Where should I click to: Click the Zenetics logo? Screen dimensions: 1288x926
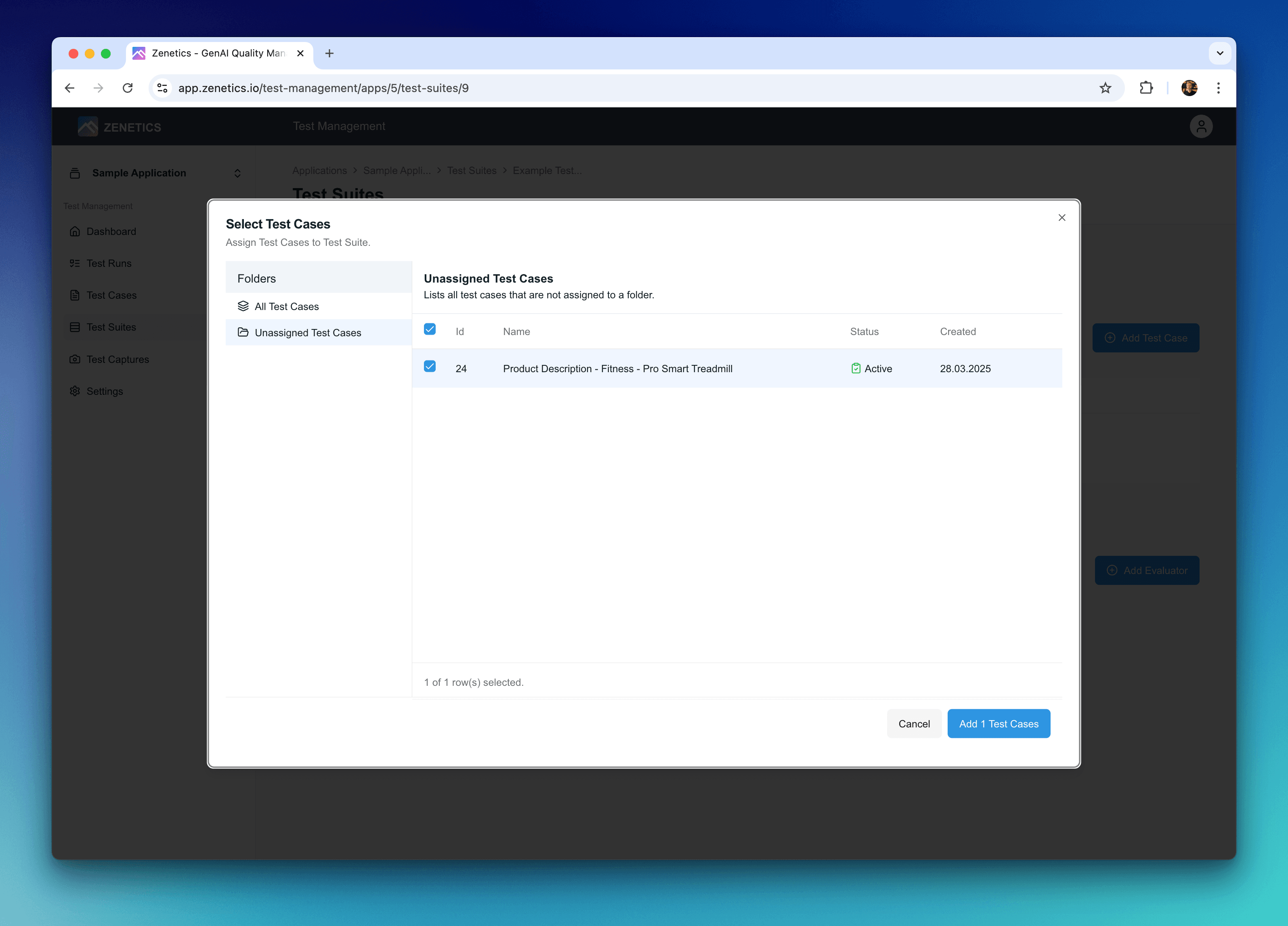tap(119, 126)
